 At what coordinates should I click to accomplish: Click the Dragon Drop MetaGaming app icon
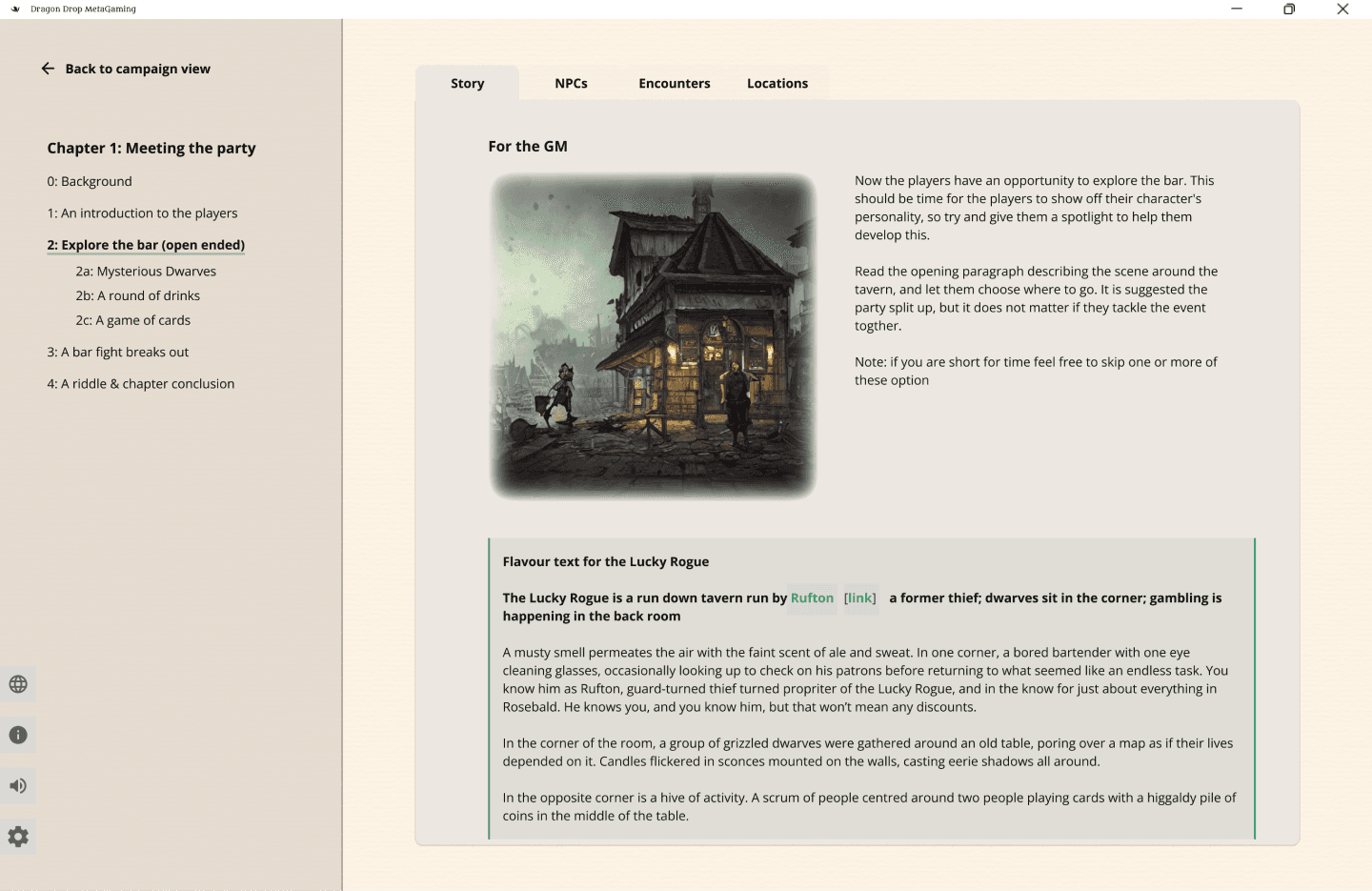pos(15,9)
